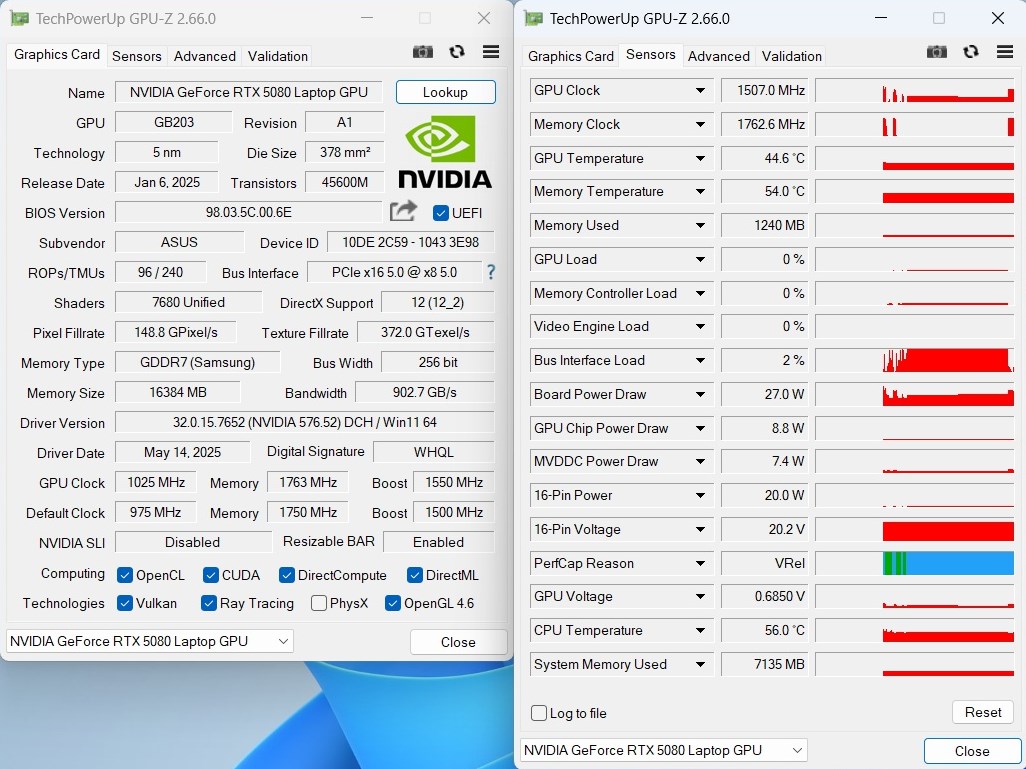The height and width of the screenshot is (769, 1026).
Task: Switch to Graphics Card tab in right window
Action: (x=571, y=56)
